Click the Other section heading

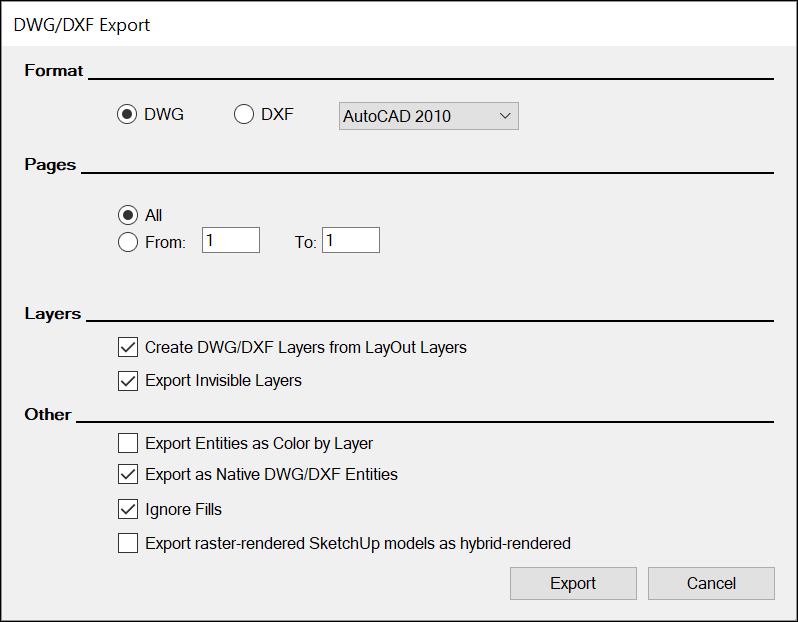click(x=48, y=414)
